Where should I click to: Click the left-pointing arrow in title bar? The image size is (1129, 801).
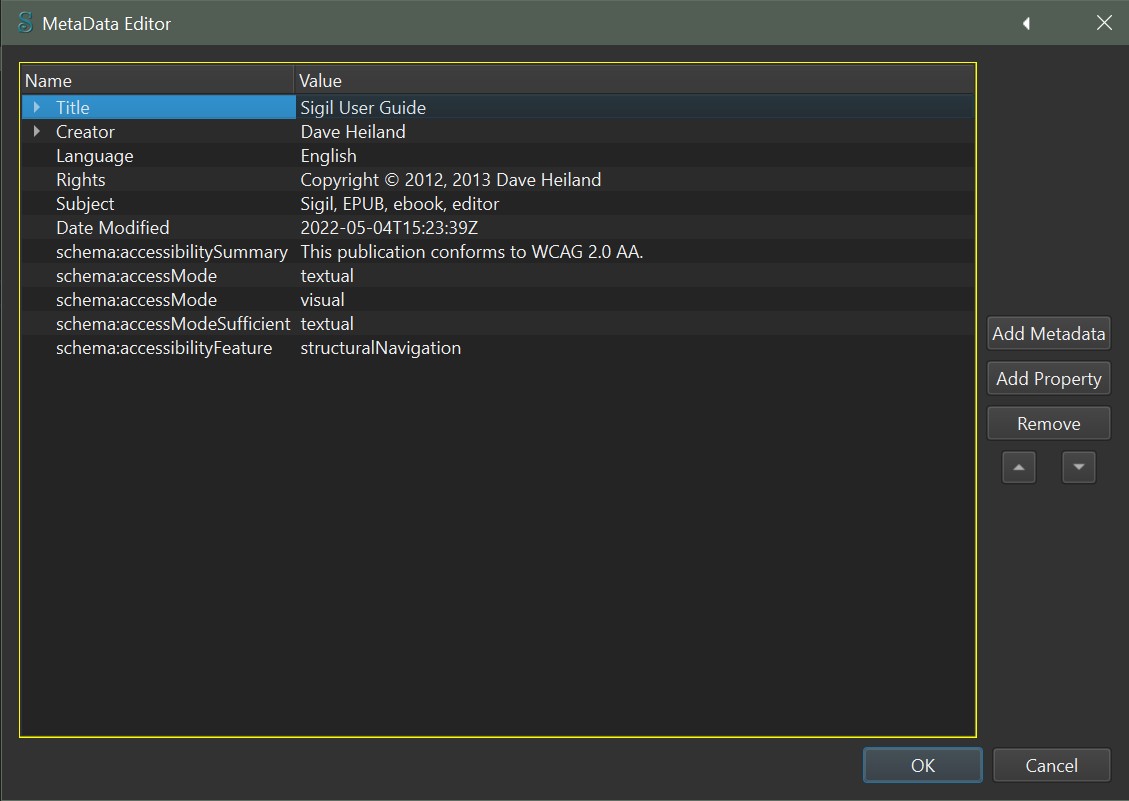pos(1026,24)
